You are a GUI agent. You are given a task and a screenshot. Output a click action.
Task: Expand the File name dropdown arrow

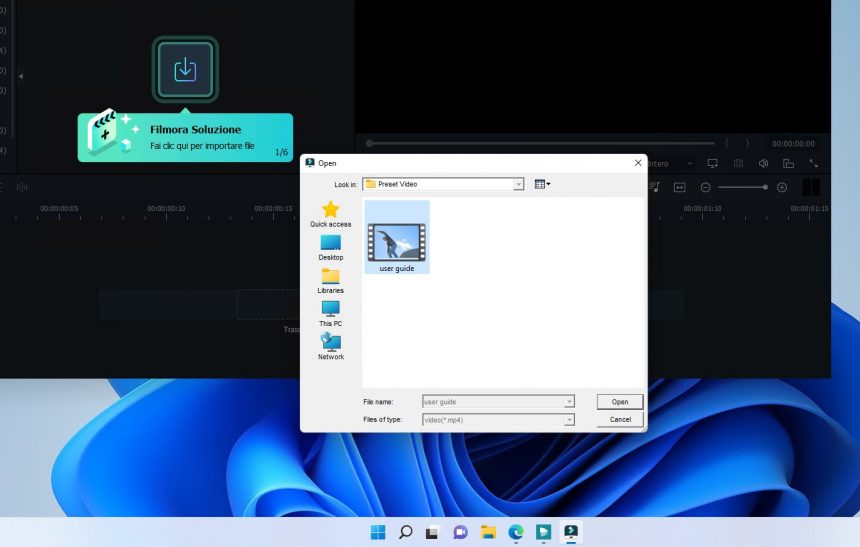[x=569, y=402]
